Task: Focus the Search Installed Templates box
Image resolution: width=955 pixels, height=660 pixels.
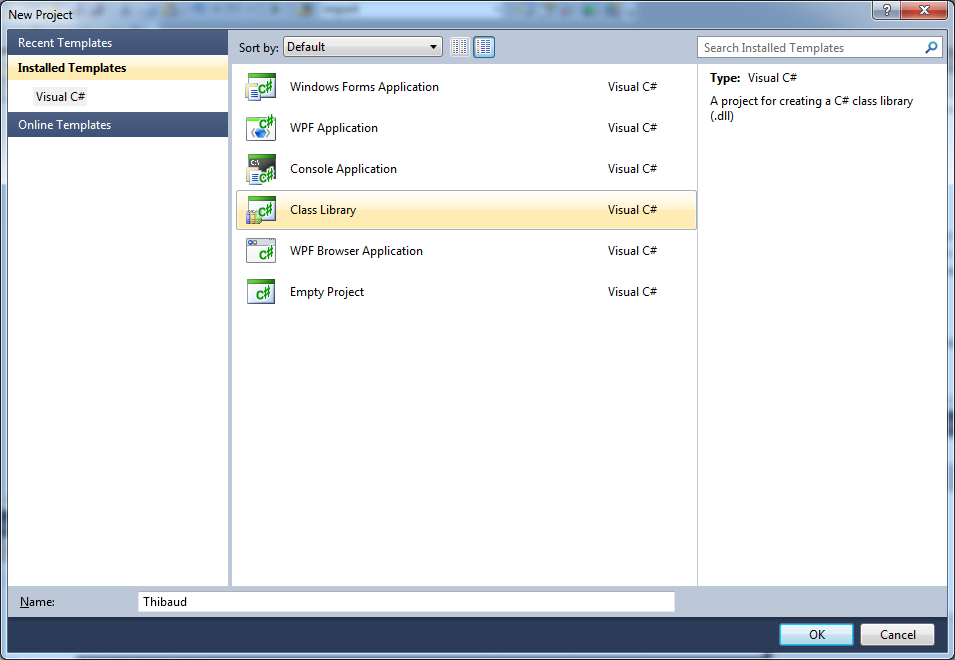Action: pyautogui.click(x=810, y=48)
